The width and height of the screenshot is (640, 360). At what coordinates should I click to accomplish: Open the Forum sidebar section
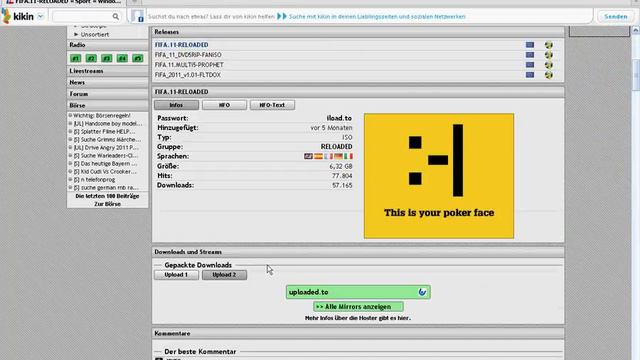tap(107, 94)
